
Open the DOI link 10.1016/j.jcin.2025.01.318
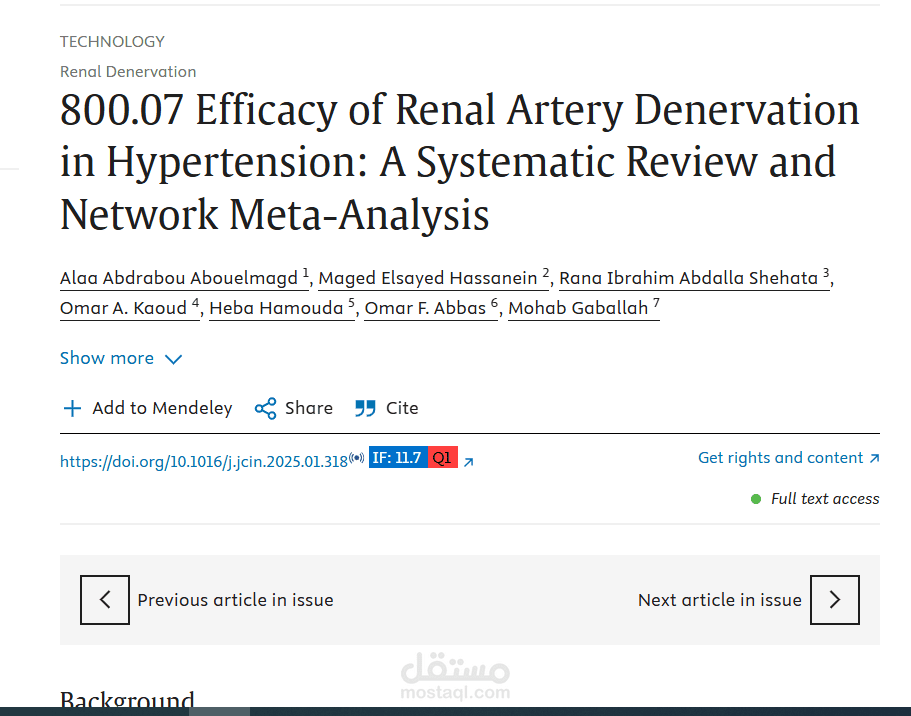click(x=203, y=462)
